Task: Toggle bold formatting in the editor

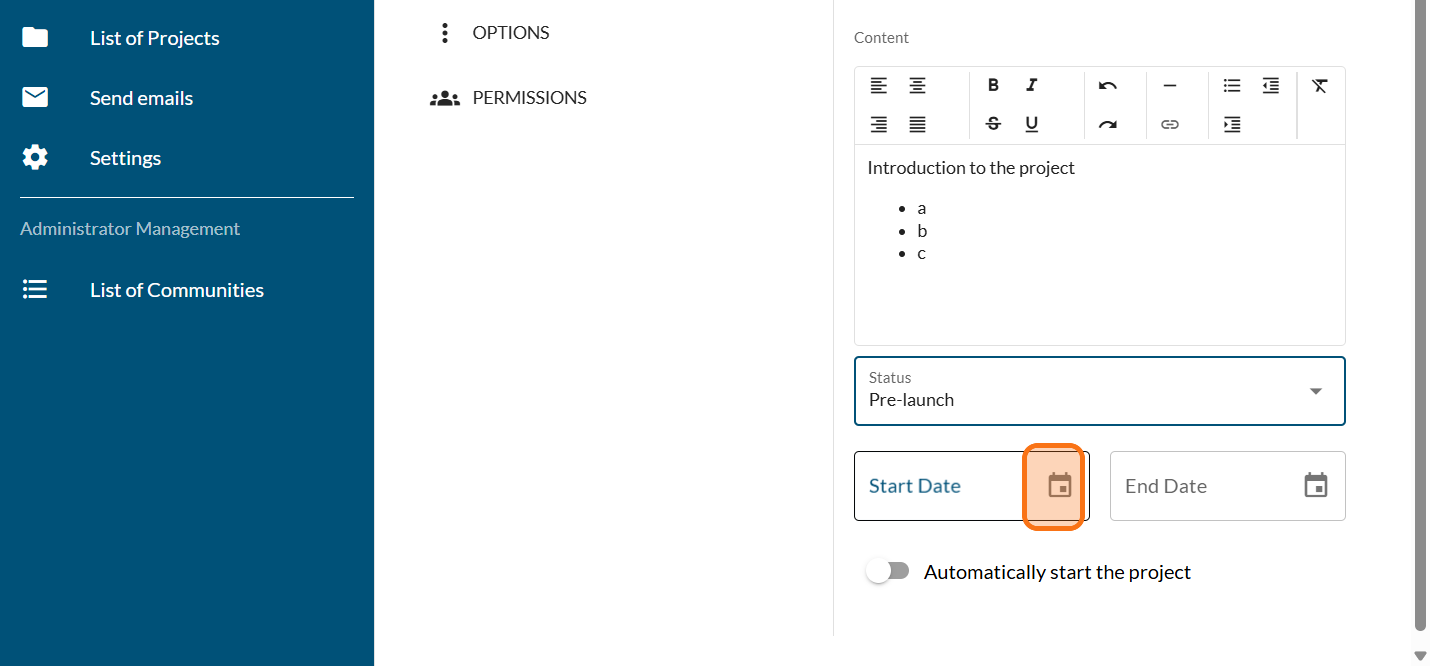Action: 993,85
